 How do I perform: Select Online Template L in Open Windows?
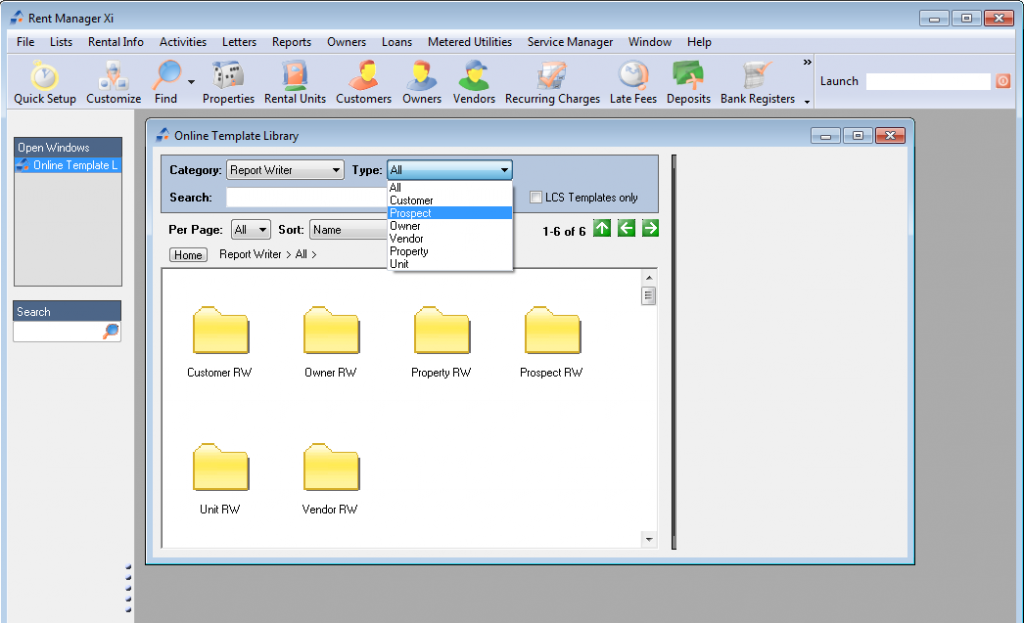click(68, 165)
